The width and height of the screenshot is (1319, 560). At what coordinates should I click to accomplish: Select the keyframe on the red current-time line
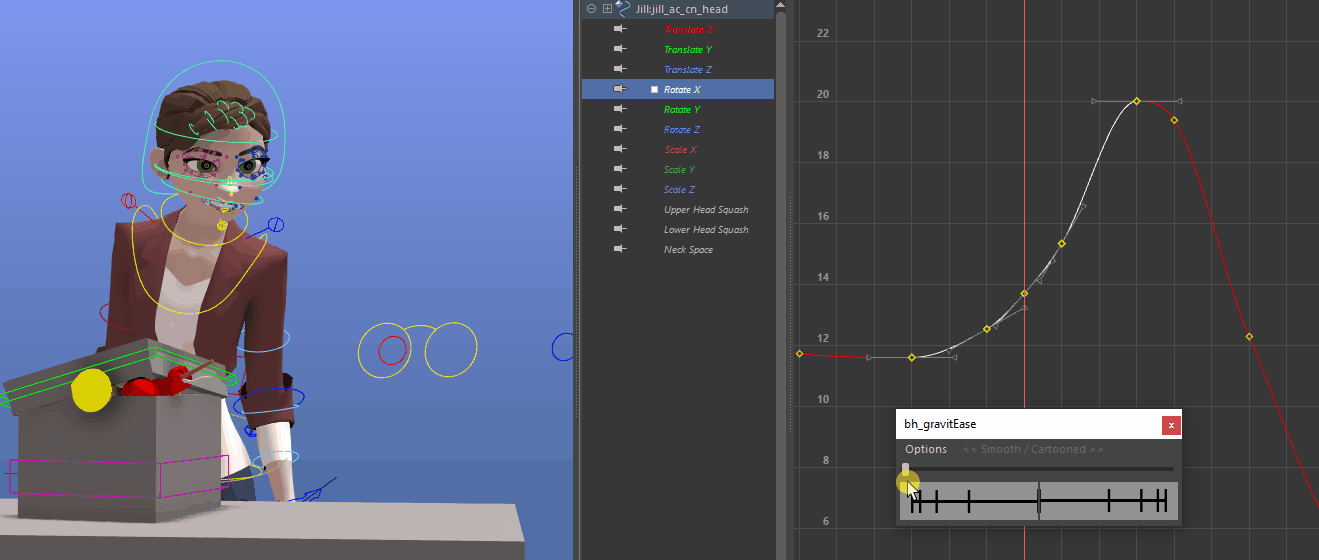(1024, 293)
